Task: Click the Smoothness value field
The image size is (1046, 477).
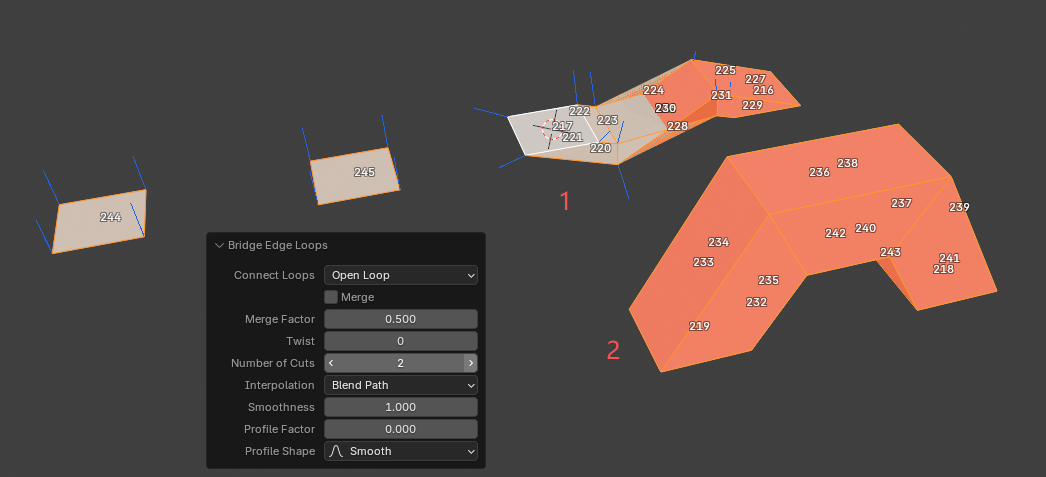Action: click(400, 407)
